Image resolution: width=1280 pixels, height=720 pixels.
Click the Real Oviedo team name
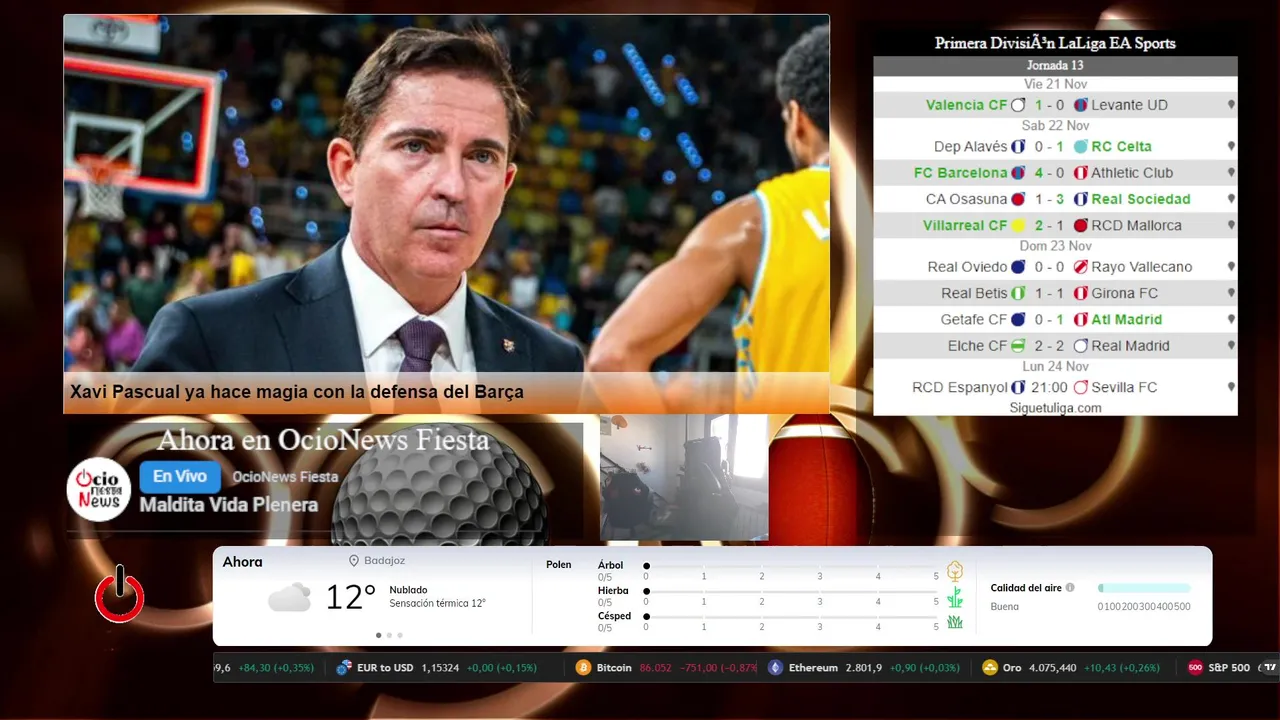point(967,267)
